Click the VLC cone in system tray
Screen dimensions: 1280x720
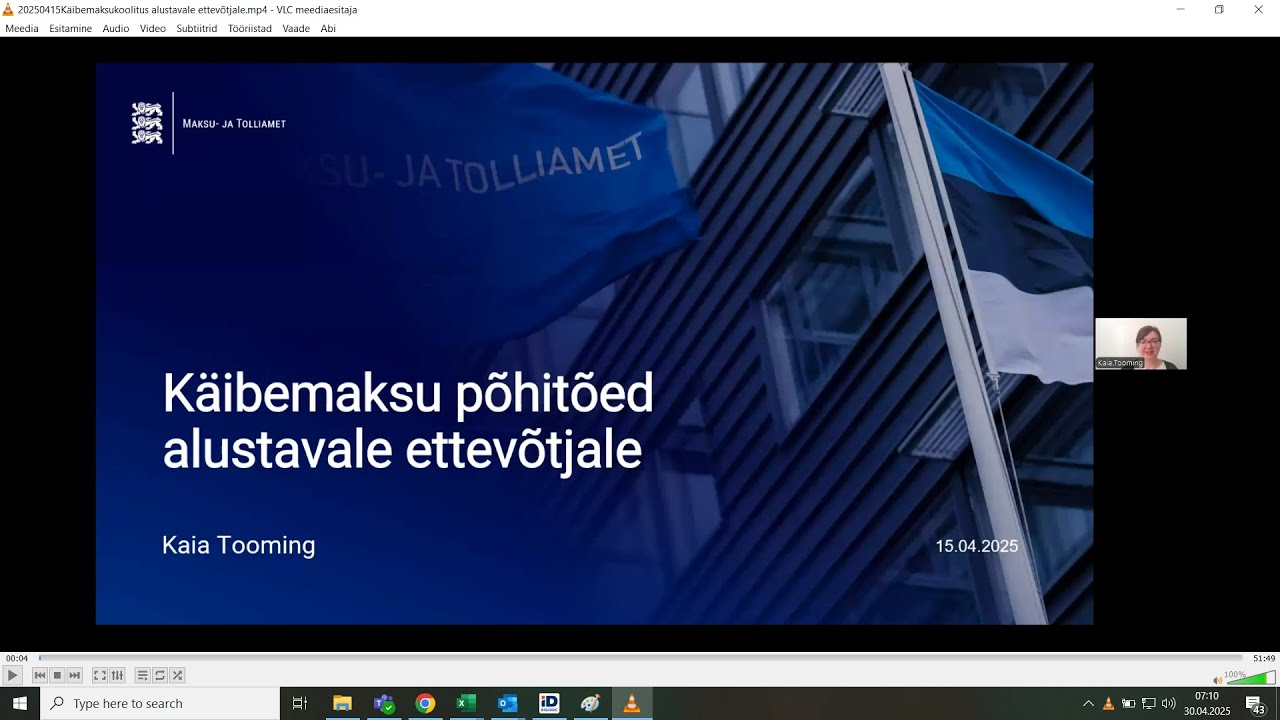tap(1108, 704)
